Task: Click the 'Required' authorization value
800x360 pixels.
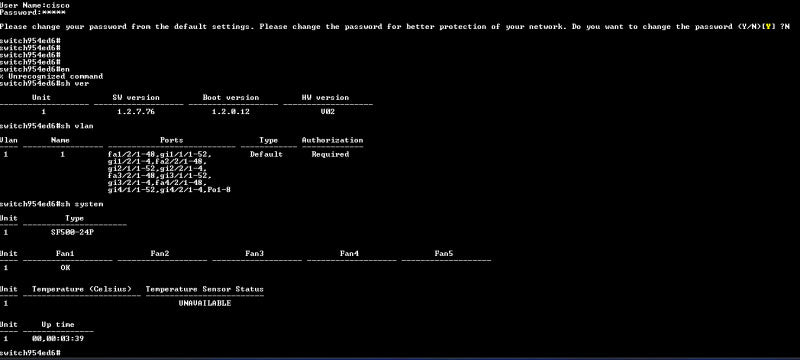Action: [x=331, y=154]
